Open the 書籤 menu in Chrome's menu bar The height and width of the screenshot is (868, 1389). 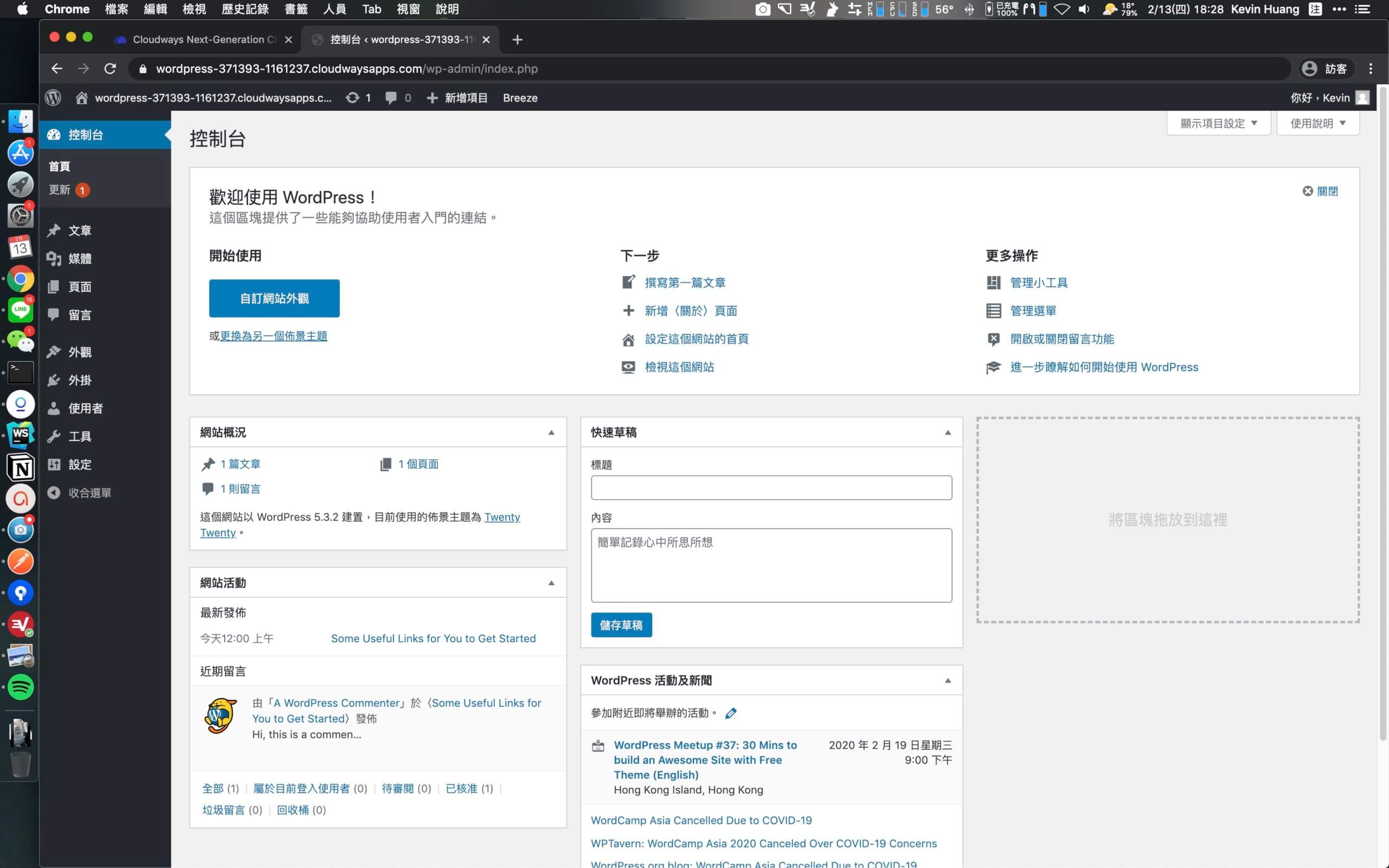point(296,9)
